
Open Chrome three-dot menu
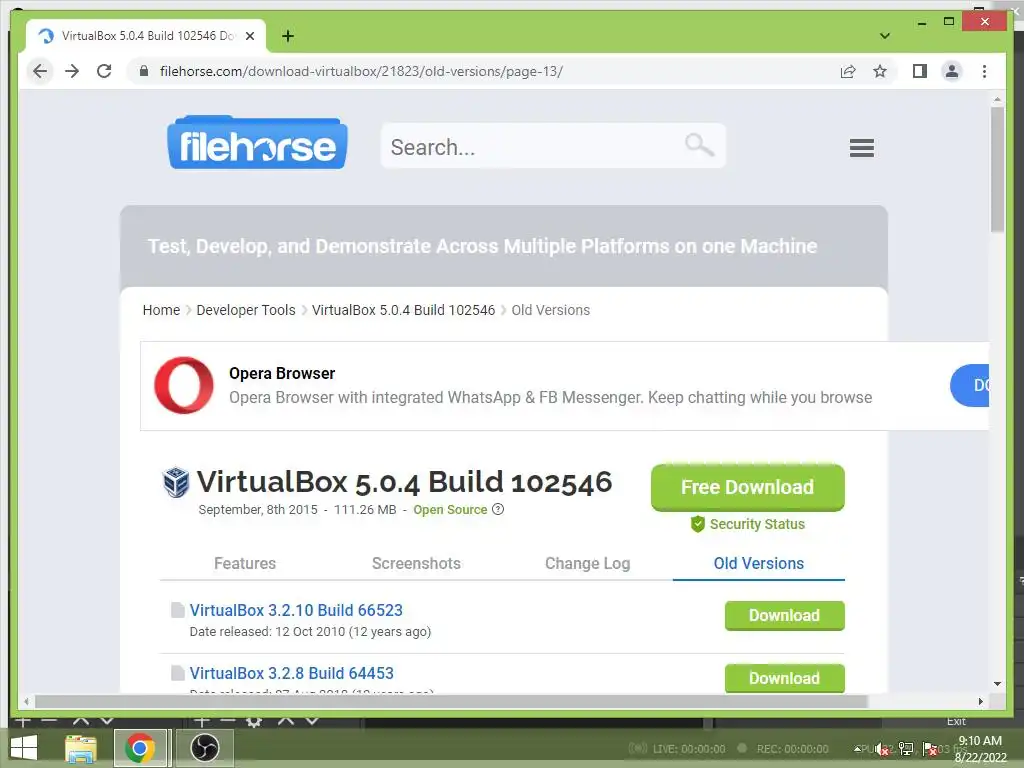(984, 71)
